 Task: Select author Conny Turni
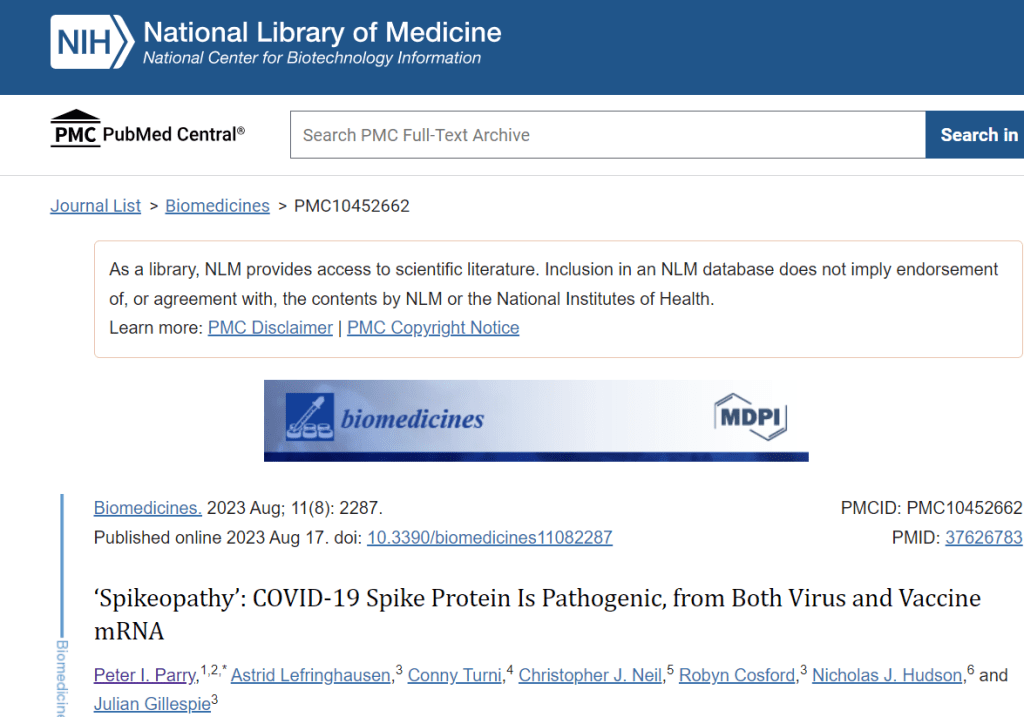coord(454,676)
